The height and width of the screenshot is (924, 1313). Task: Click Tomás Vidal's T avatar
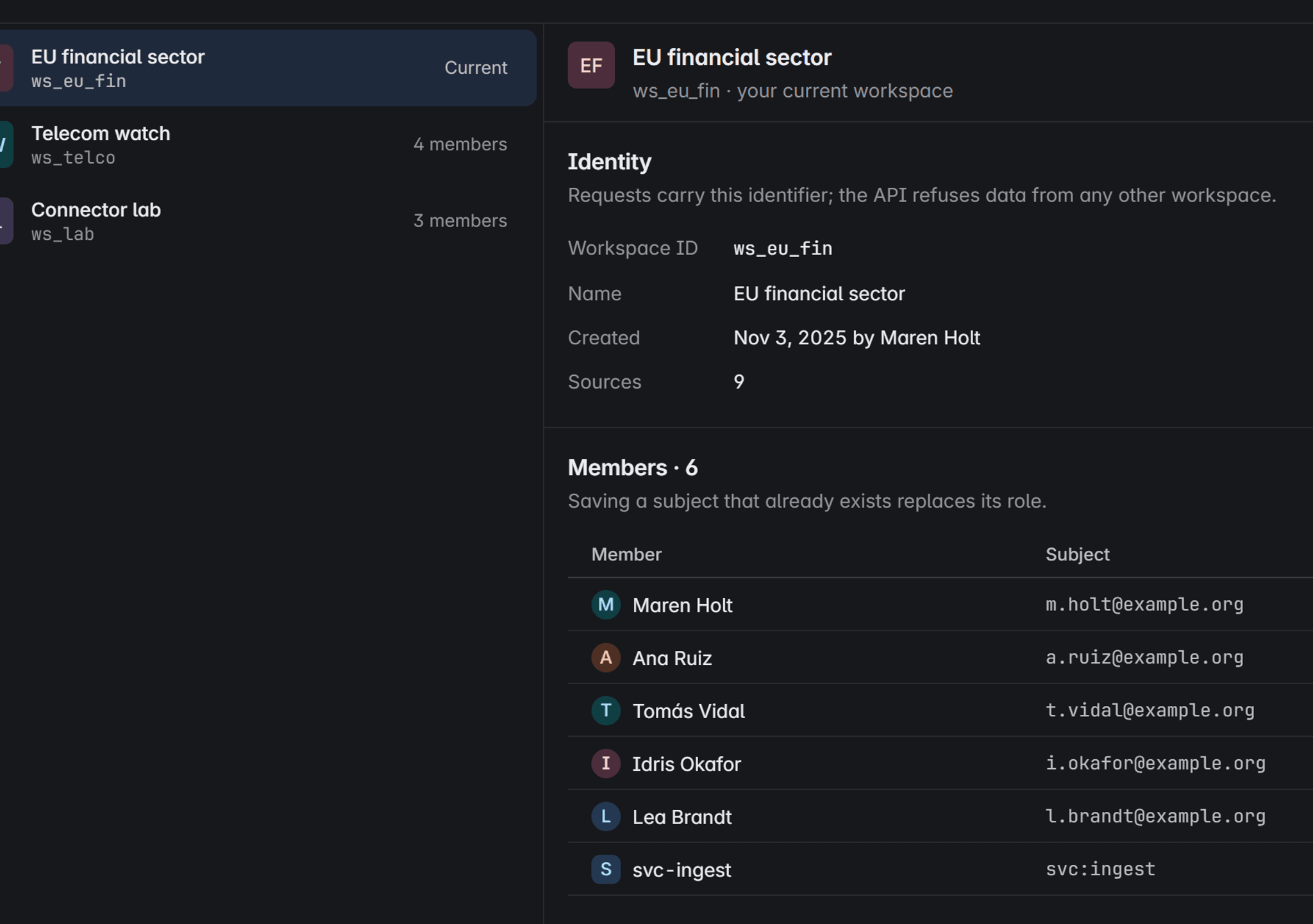[x=606, y=710]
